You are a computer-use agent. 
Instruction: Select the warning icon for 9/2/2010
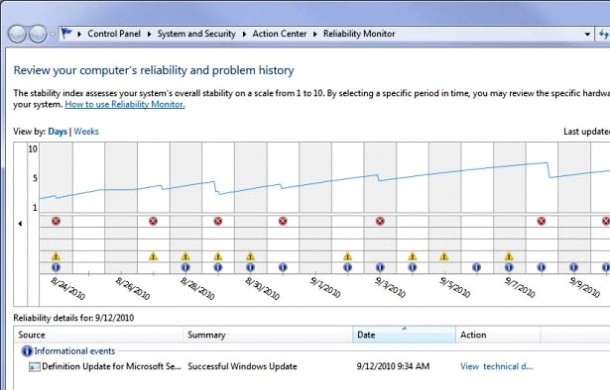pyautogui.click(x=347, y=256)
